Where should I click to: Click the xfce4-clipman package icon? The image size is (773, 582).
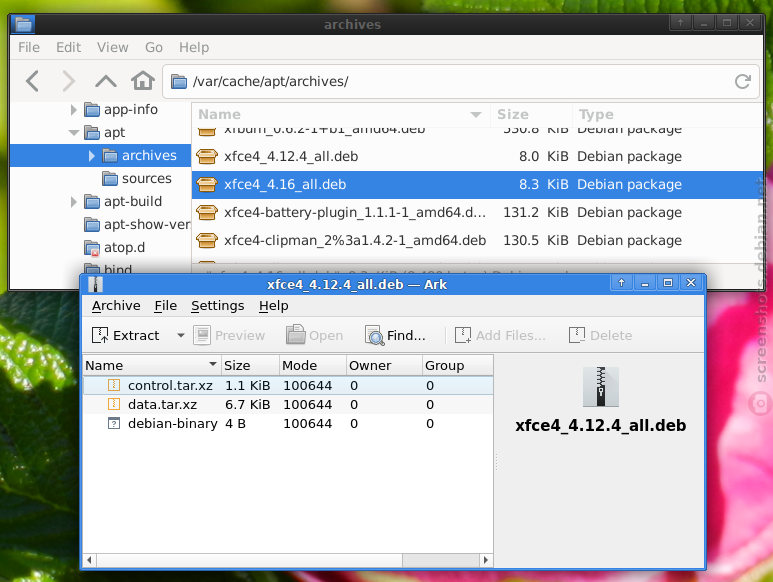click(207, 240)
